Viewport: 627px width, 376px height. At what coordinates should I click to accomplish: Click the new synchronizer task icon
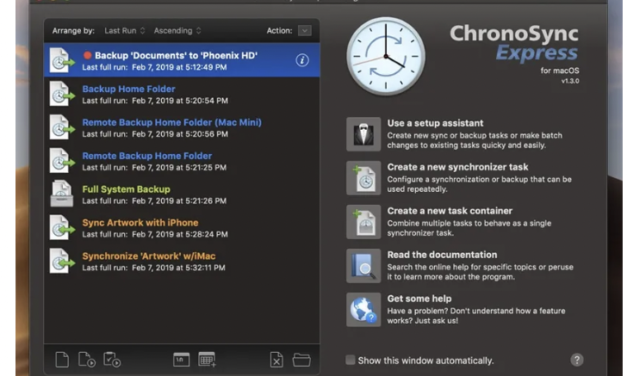(x=363, y=178)
